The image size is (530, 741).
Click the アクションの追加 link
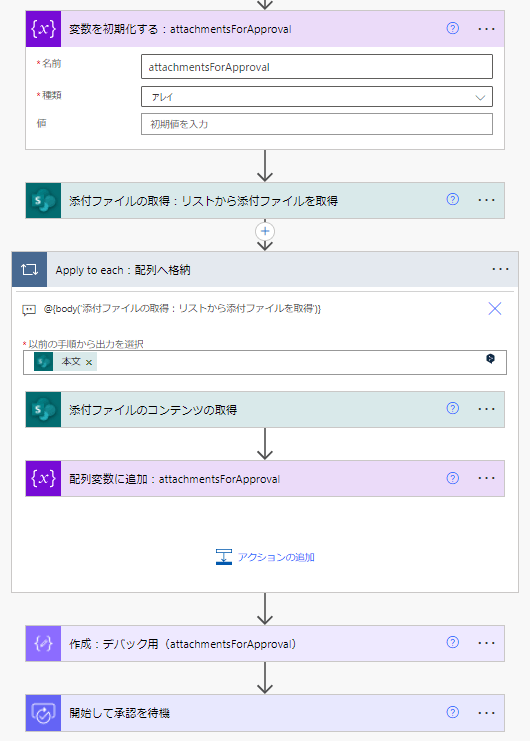click(x=276, y=557)
